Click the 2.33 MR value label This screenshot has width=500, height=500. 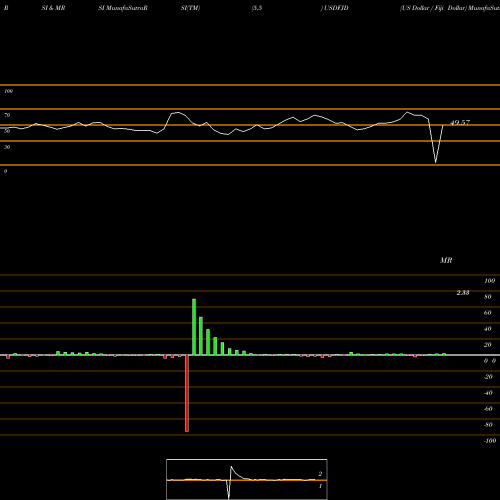pyautogui.click(x=463, y=293)
